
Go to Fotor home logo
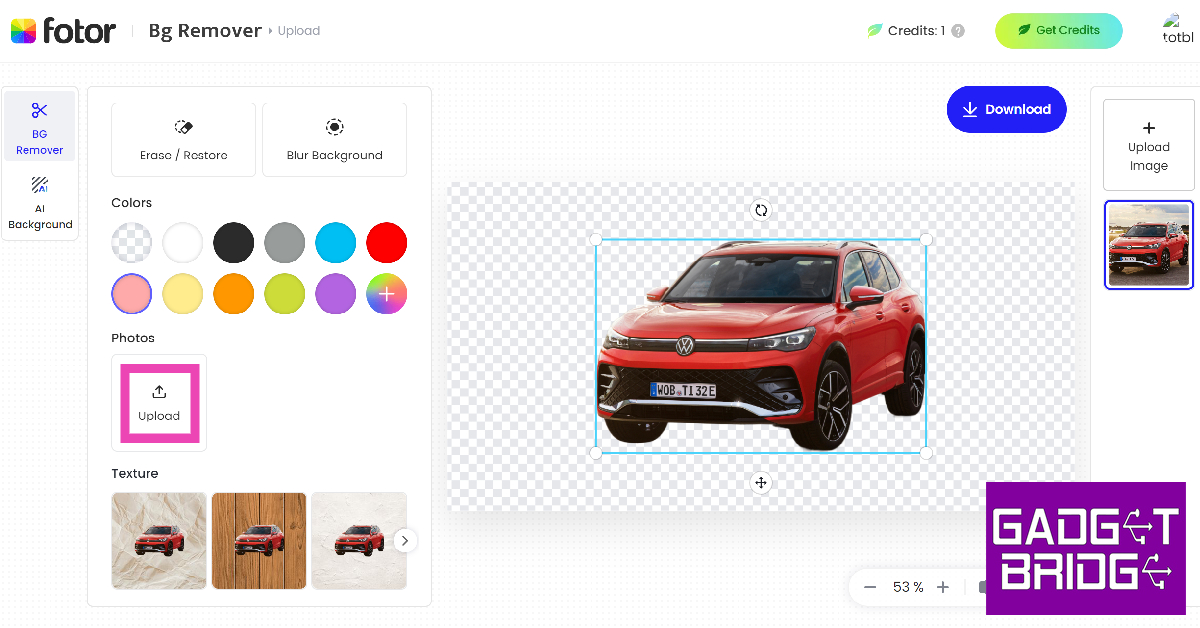[63, 31]
